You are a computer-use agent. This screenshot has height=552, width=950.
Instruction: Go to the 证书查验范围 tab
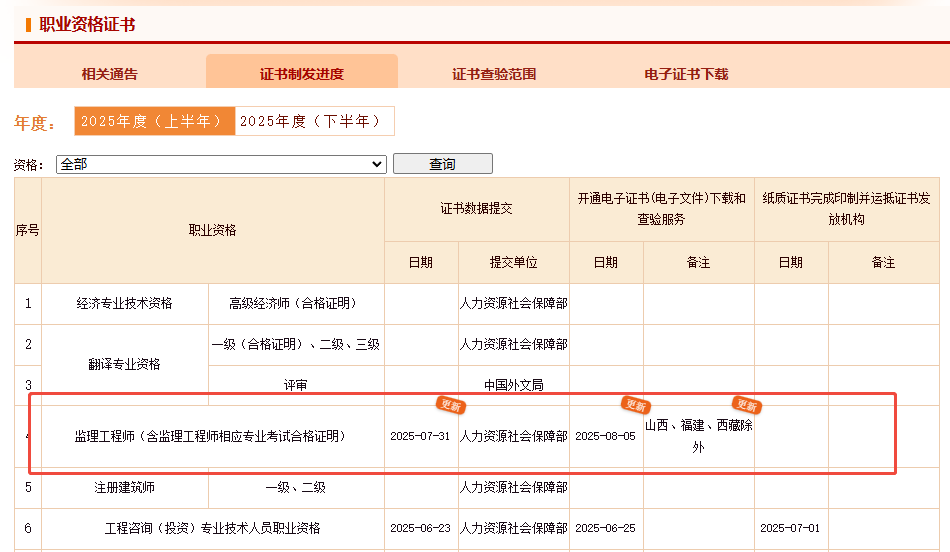point(494,74)
